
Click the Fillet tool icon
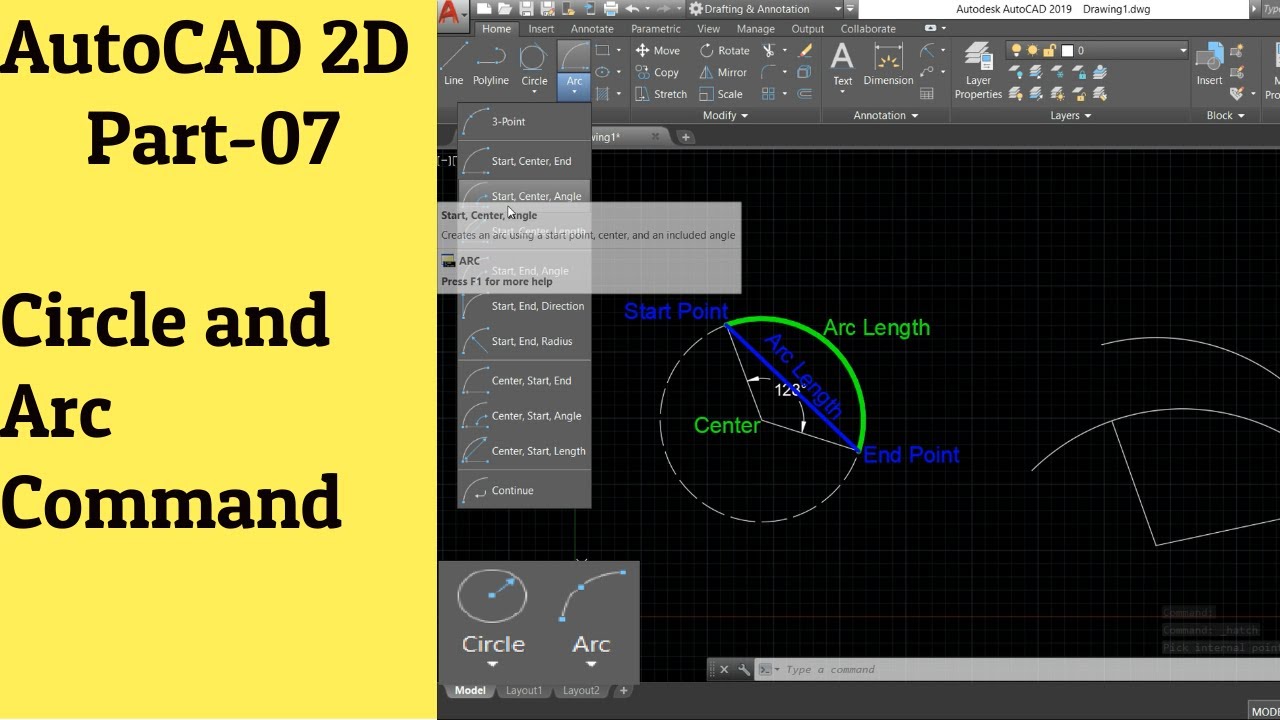[x=768, y=72]
